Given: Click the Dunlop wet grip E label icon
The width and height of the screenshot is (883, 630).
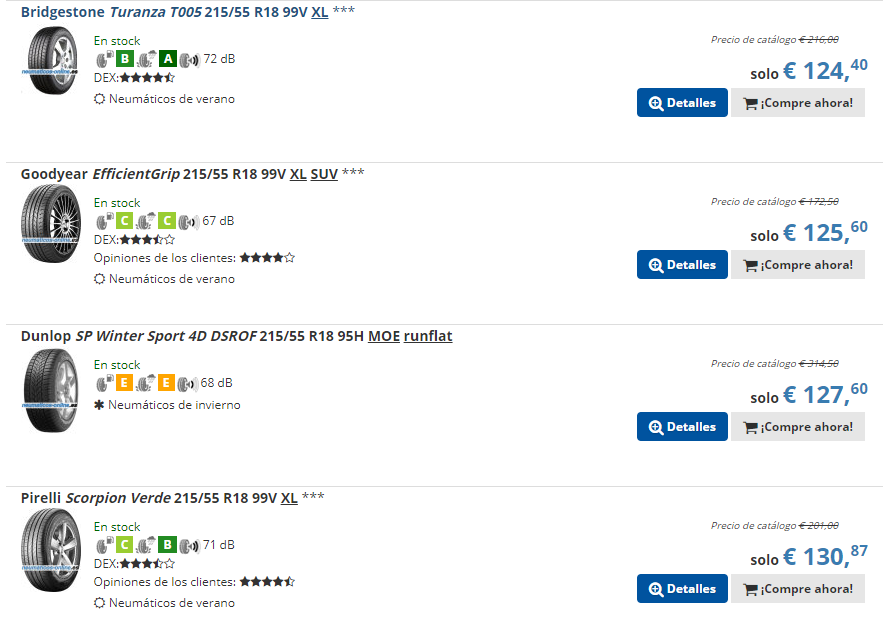Looking at the screenshot, I should click(x=166, y=383).
